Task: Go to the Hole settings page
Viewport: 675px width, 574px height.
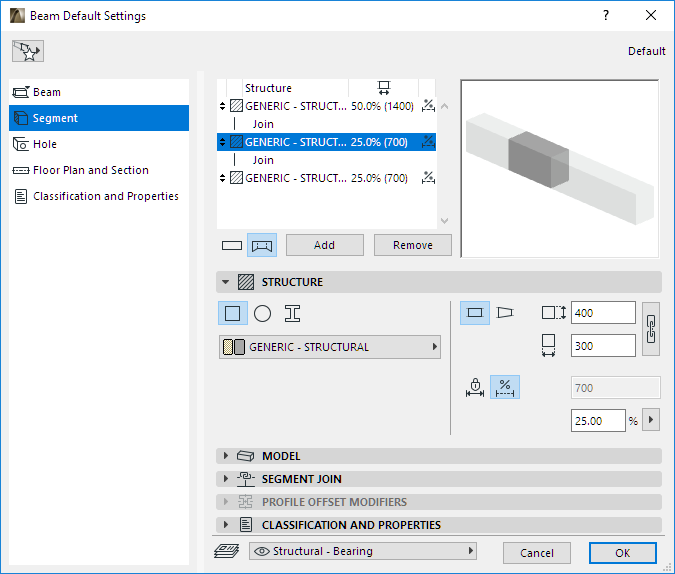Action: (99, 144)
